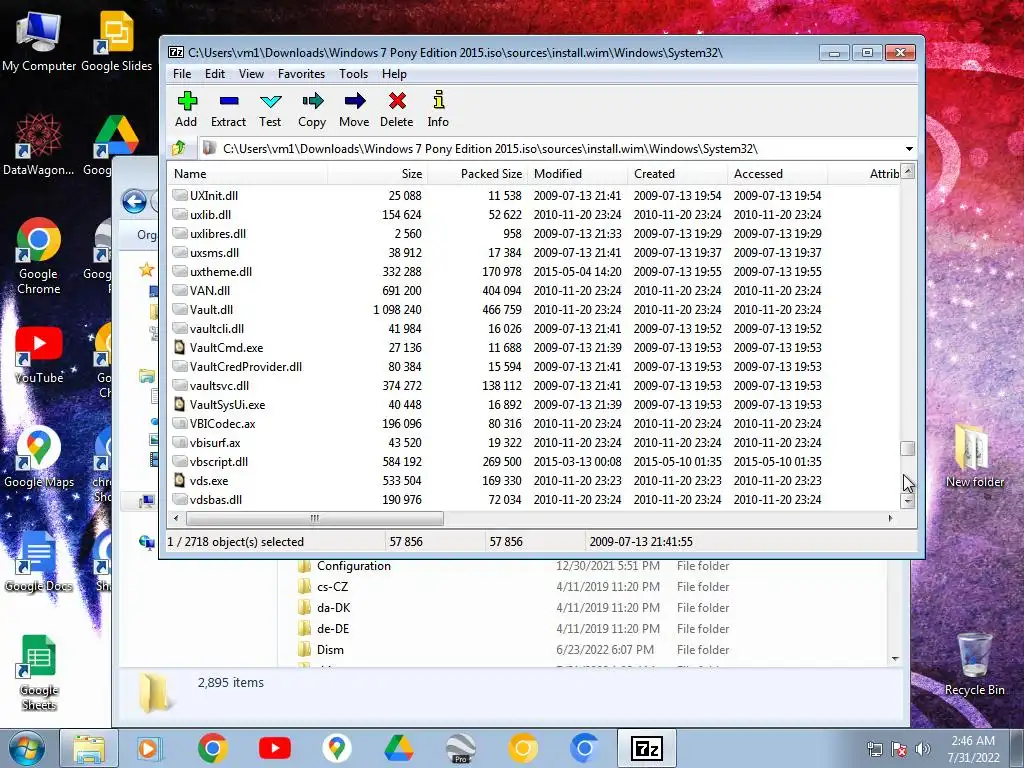This screenshot has height=768, width=1024.
Task: Sort by the Modified column header
Action: click(x=578, y=174)
